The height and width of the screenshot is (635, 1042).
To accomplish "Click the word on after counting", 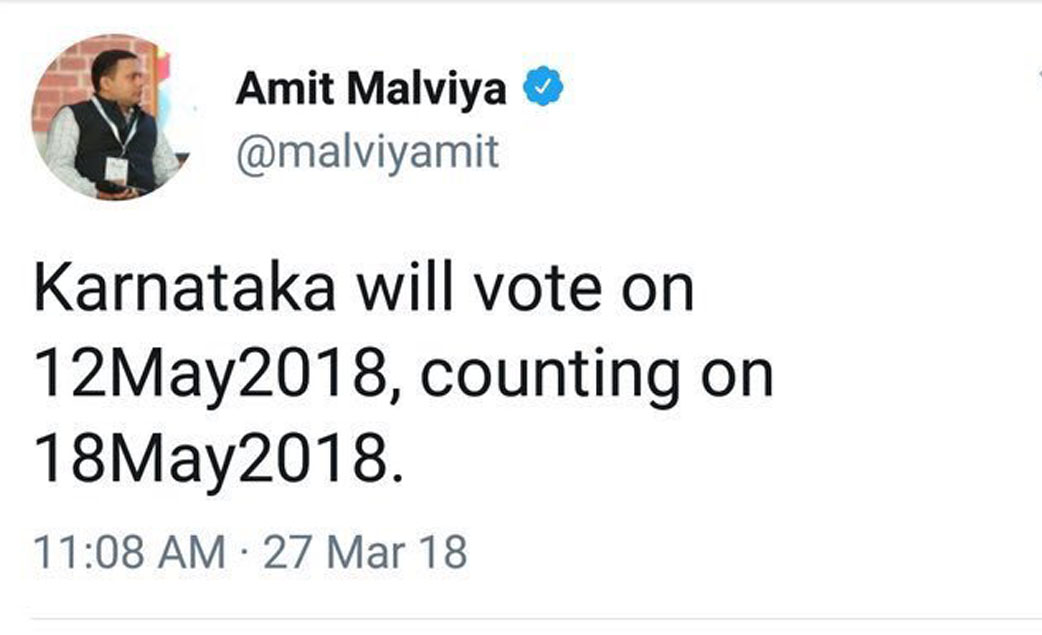I will (736, 378).
